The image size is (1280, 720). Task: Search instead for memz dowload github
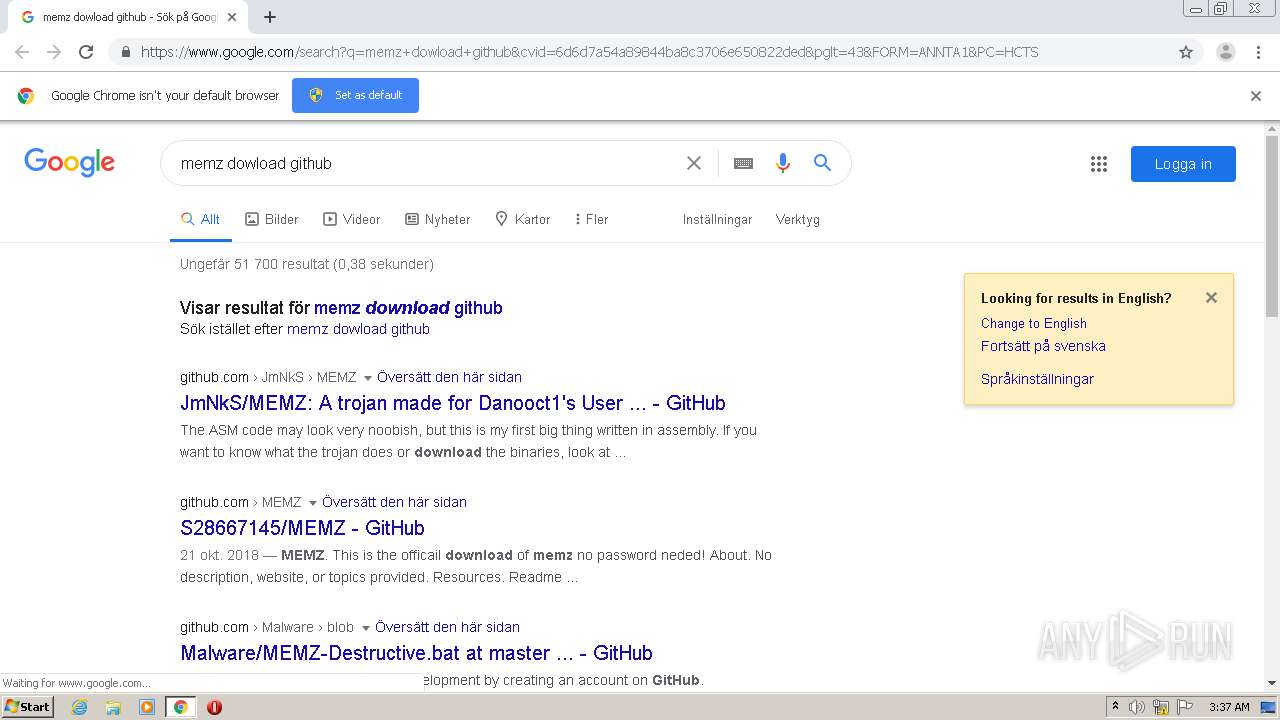pos(358,329)
